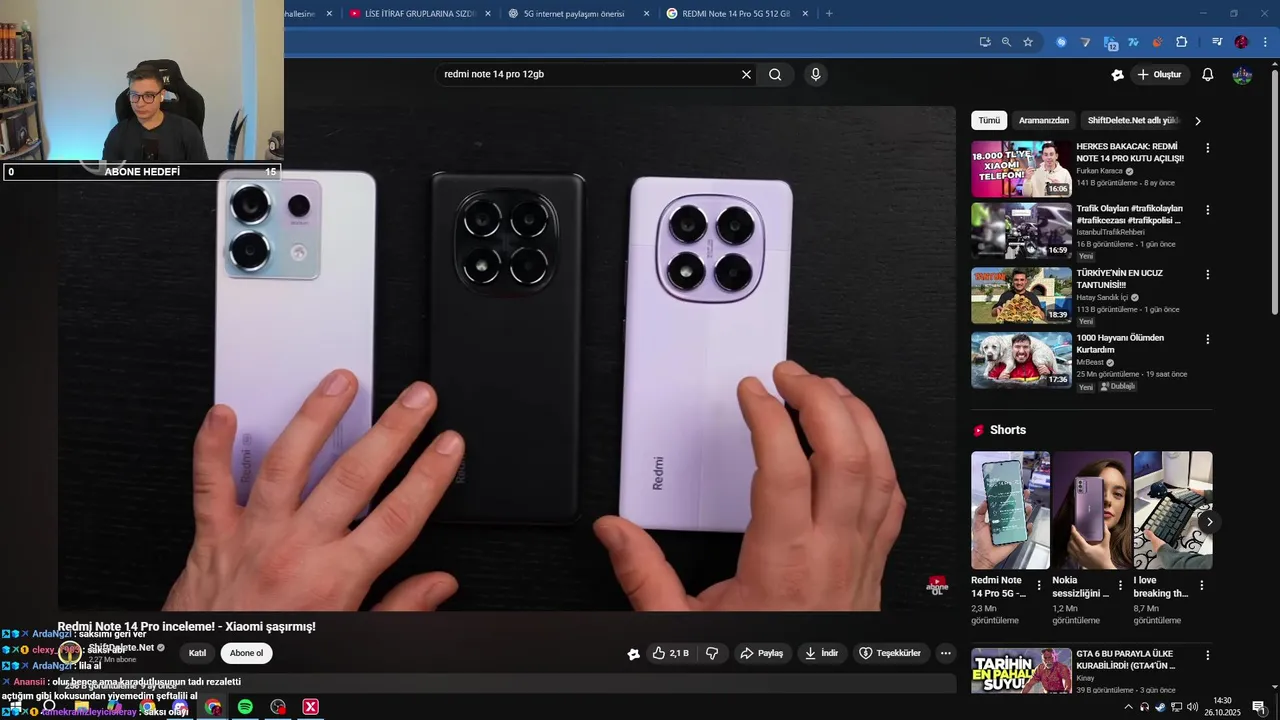Switch to LİSE İTİRAF GRUPLARINA tab
Viewport: 1280px width, 720px height.
tap(419, 14)
